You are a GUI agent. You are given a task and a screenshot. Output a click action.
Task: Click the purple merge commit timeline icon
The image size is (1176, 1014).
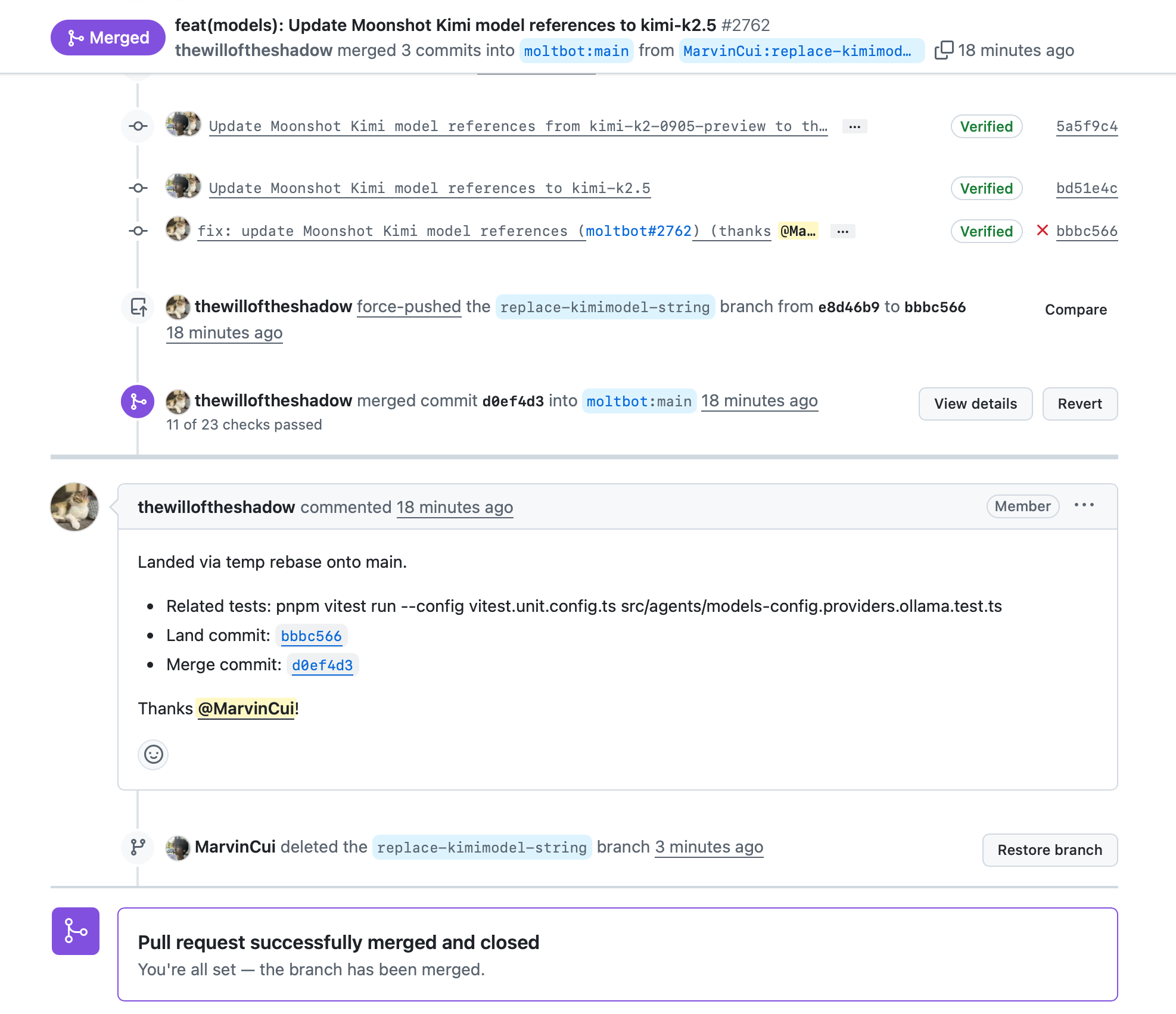pos(138,402)
